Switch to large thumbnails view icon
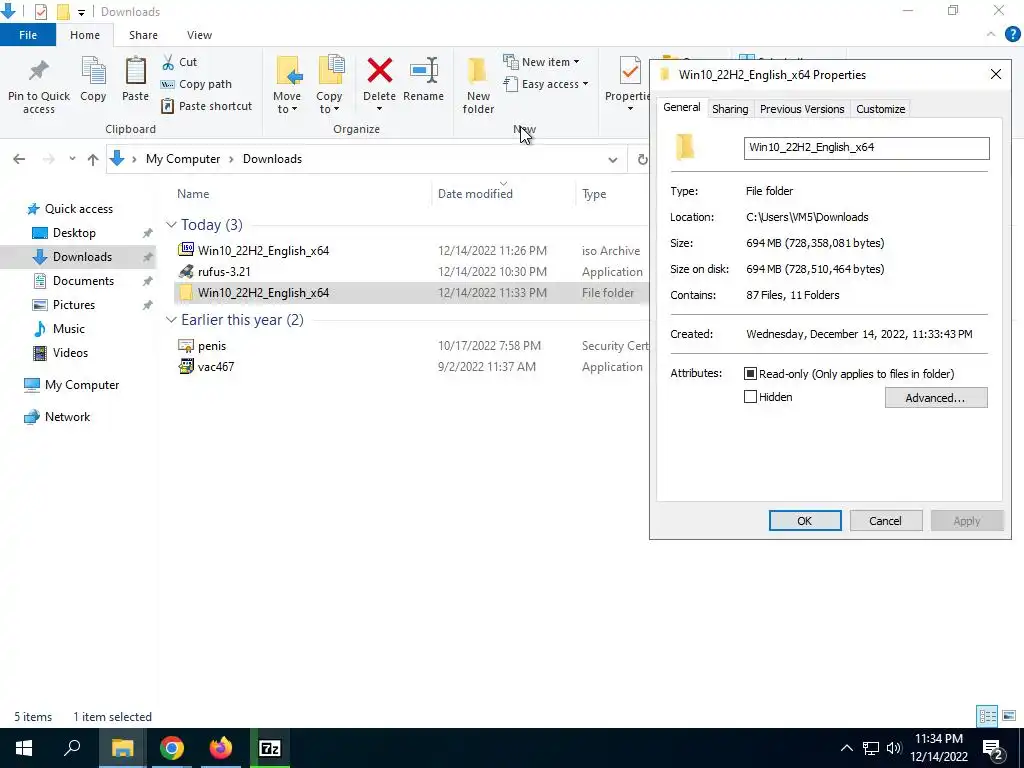Viewport: 1024px width, 768px height. point(1009,716)
